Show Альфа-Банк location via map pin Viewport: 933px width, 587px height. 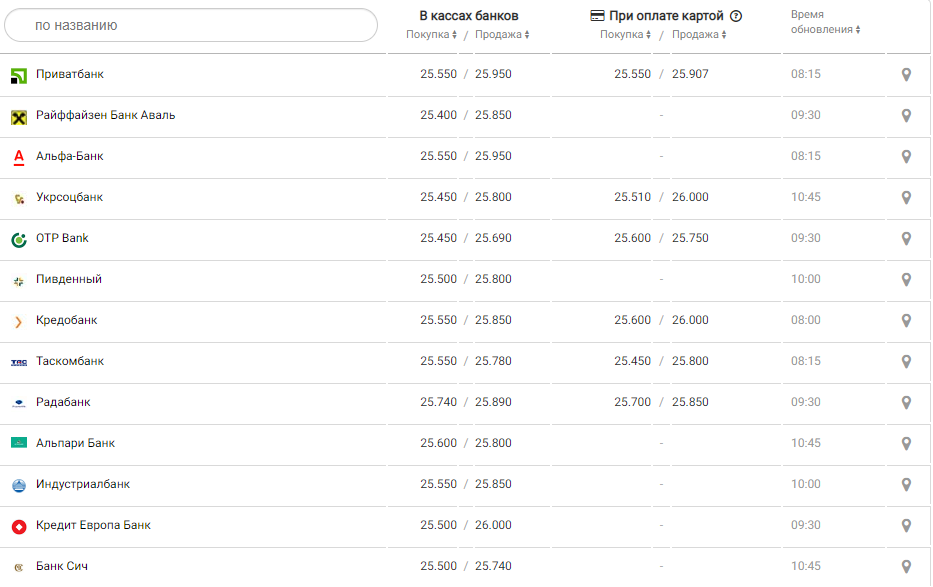[x=906, y=157]
